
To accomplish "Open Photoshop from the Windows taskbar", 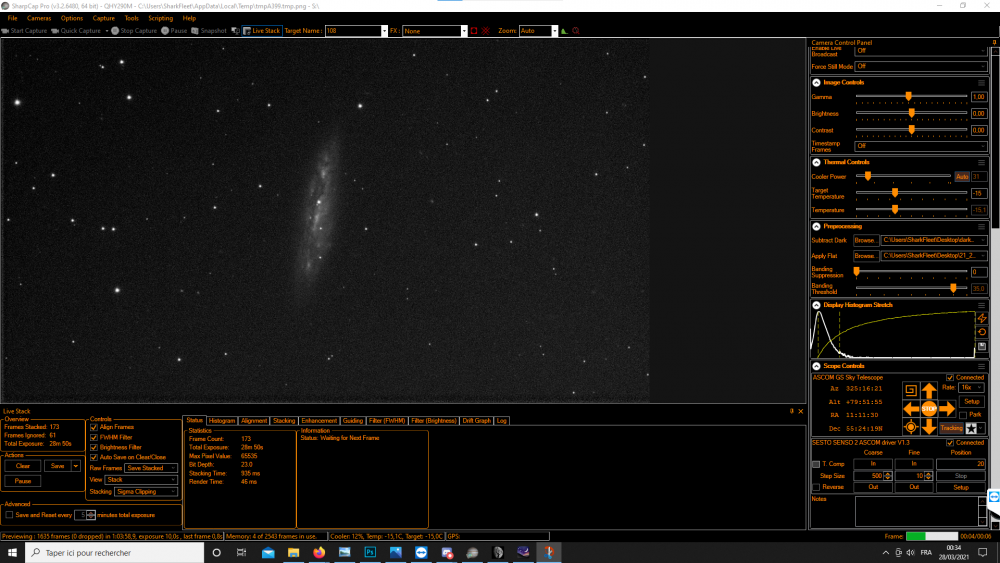I will tap(370, 552).
